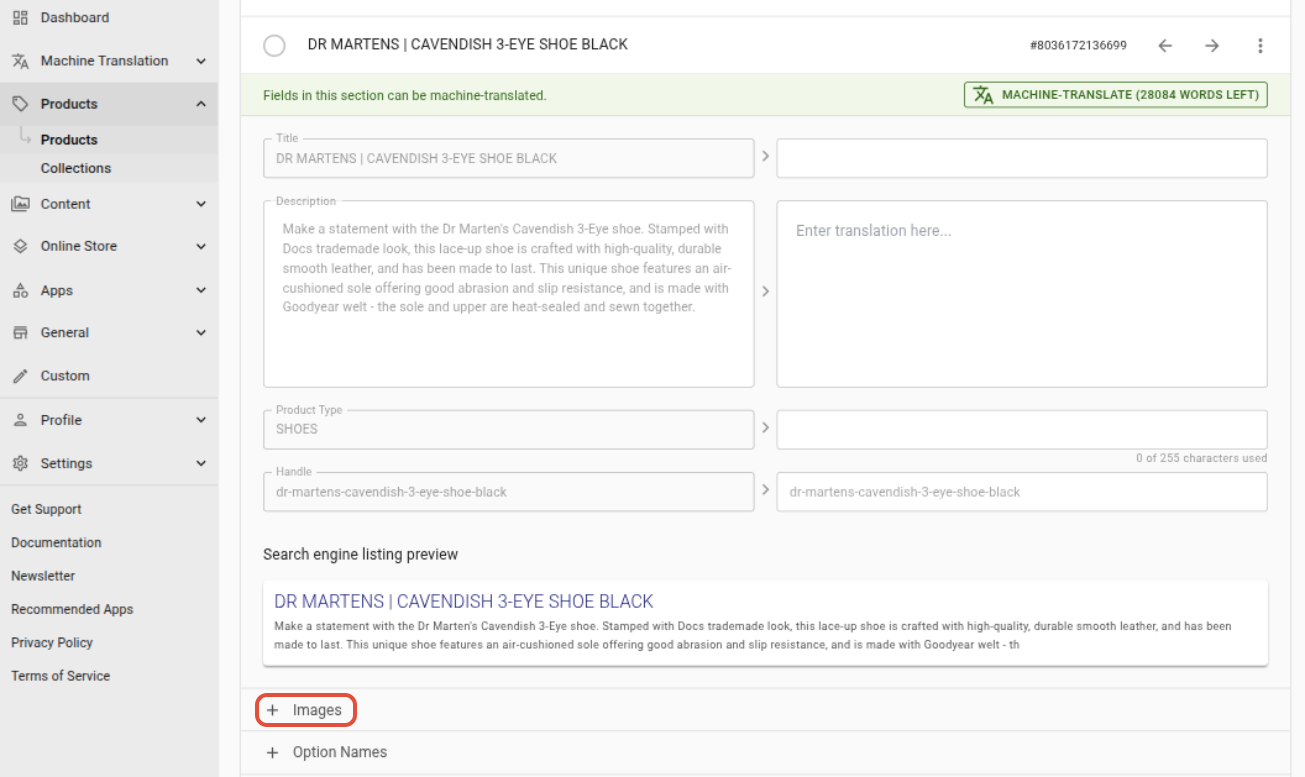This screenshot has height=777, width=1305.
Task: Open the Recommended Apps link
Action: 72,608
